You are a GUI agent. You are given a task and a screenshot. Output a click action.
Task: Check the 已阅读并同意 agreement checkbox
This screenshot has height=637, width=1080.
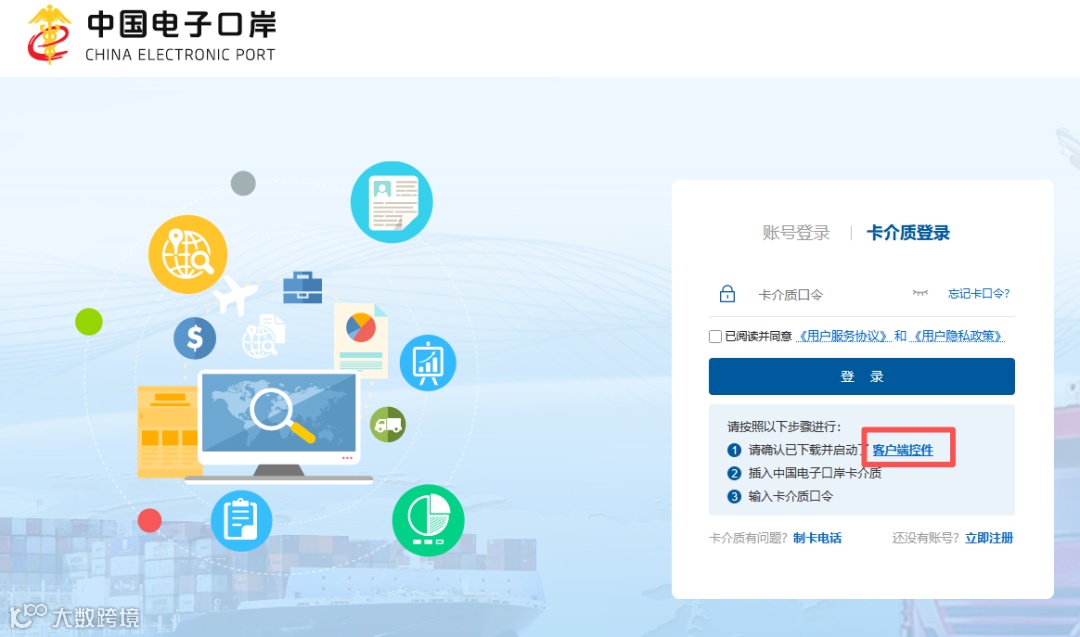point(715,336)
